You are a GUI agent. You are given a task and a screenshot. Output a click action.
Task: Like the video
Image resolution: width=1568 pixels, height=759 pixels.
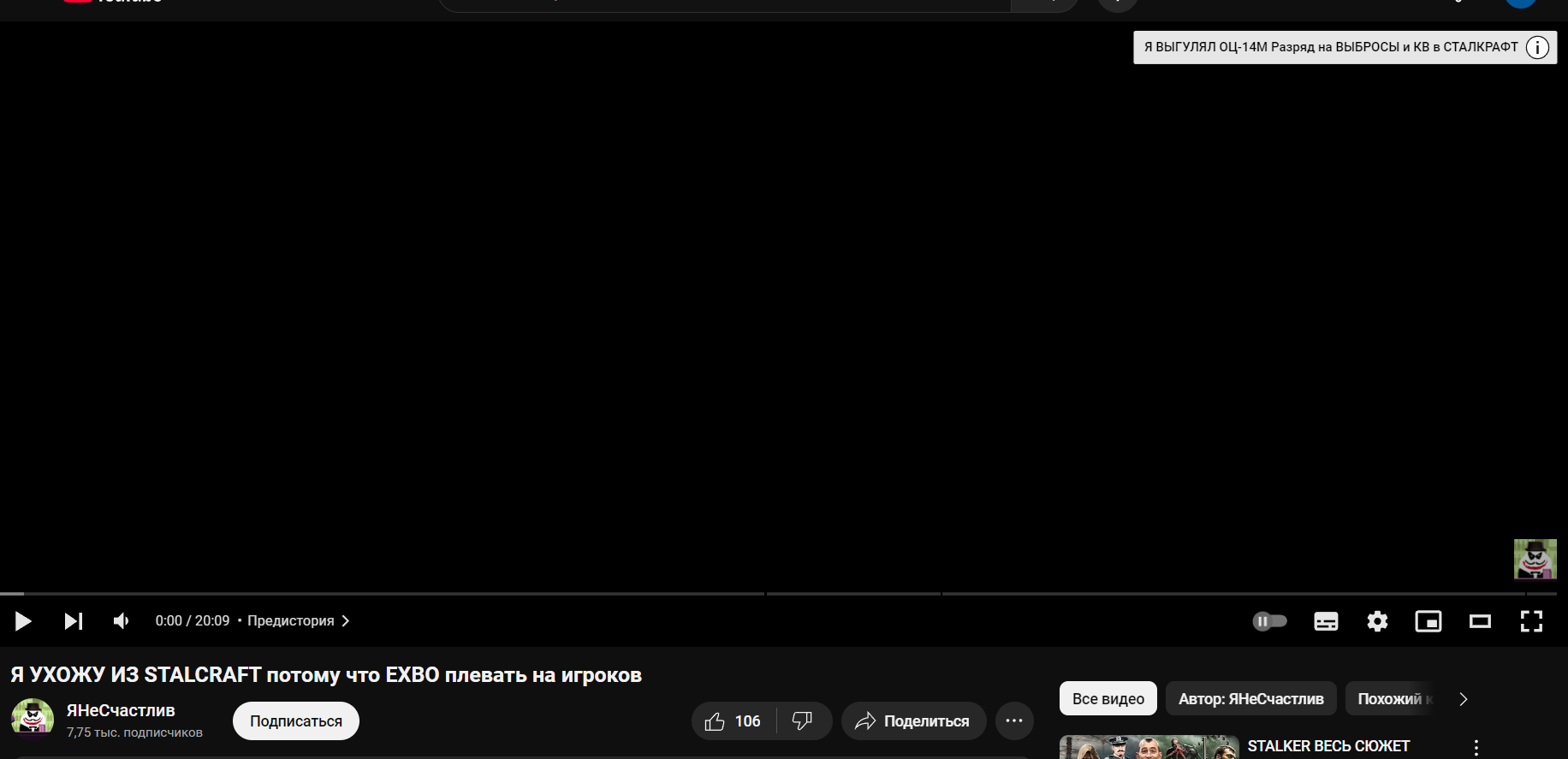(734, 721)
